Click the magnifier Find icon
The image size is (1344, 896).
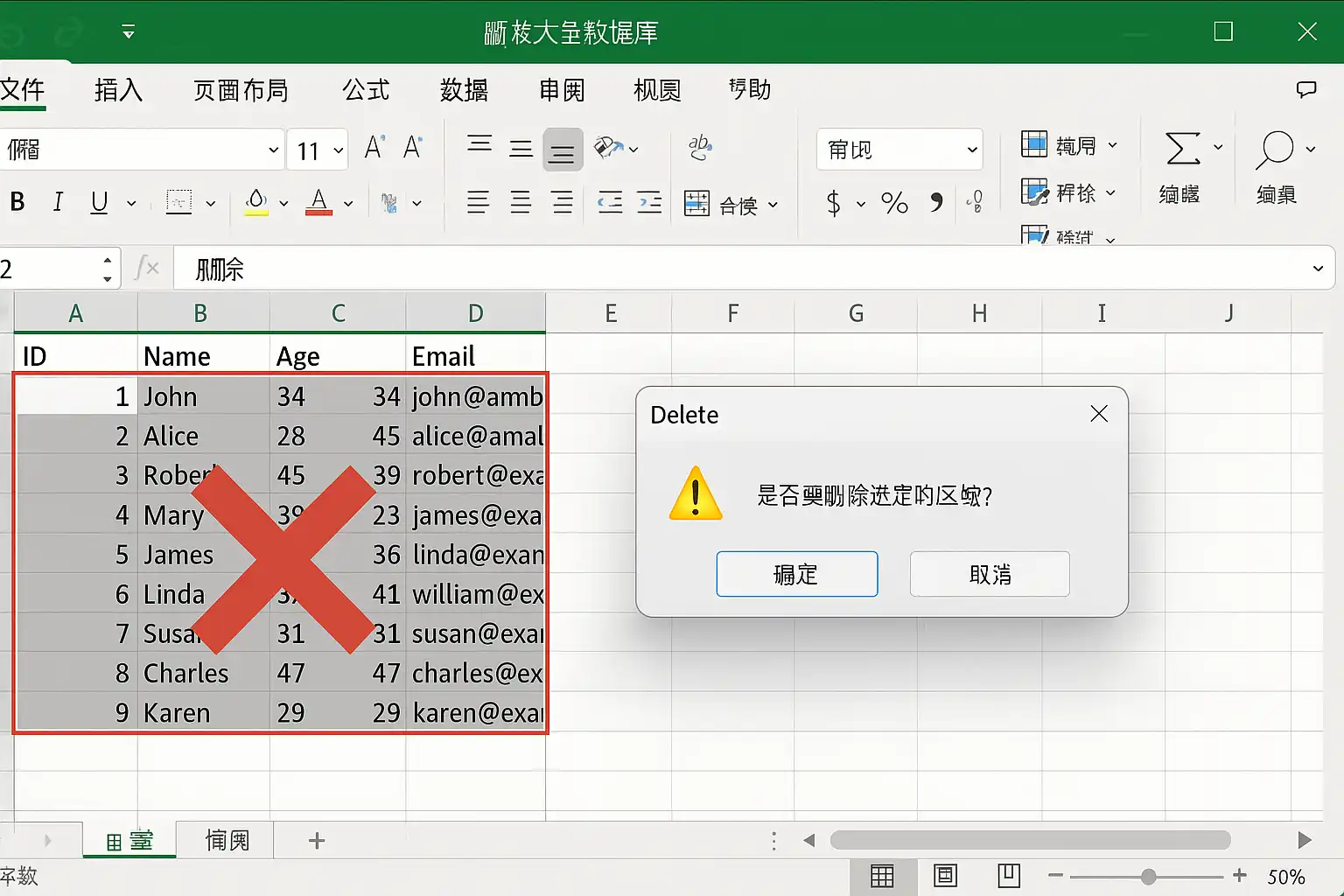(x=1274, y=150)
